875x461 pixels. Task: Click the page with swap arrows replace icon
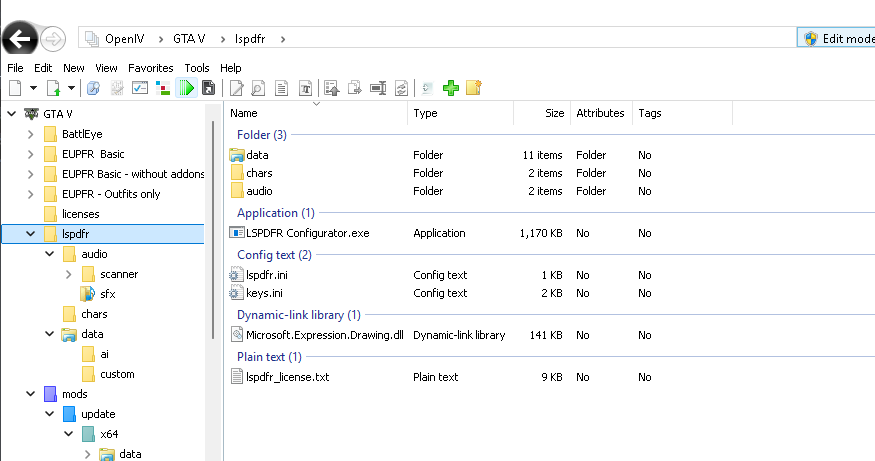pos(401,88)
